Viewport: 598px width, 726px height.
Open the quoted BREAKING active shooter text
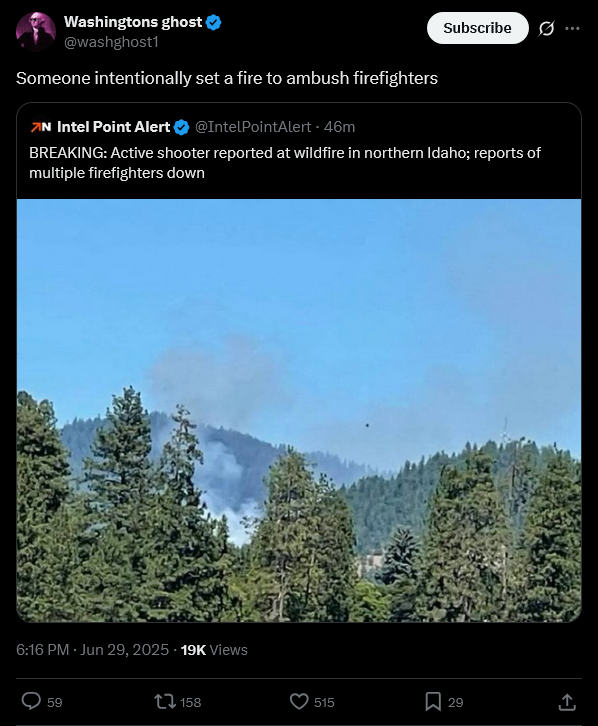(x=285, y=163)
